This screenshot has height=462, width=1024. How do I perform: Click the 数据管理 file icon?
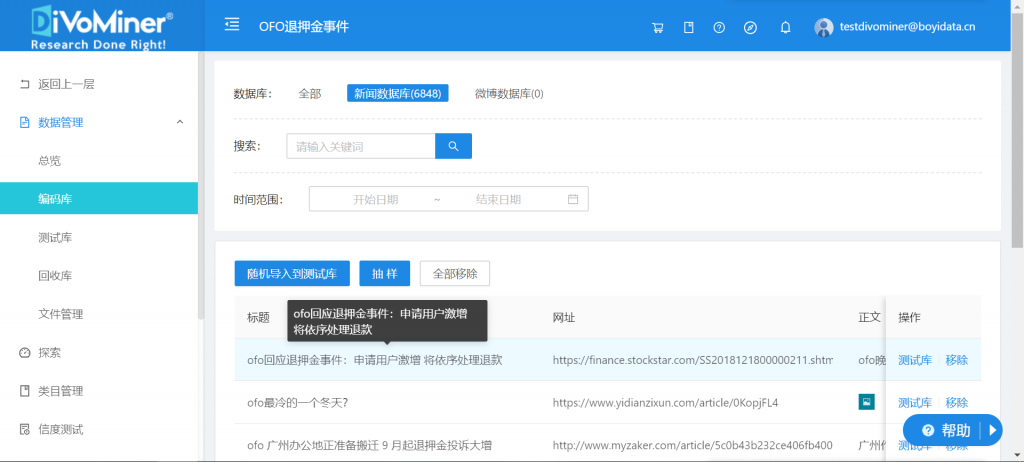(x=25, y=122)
